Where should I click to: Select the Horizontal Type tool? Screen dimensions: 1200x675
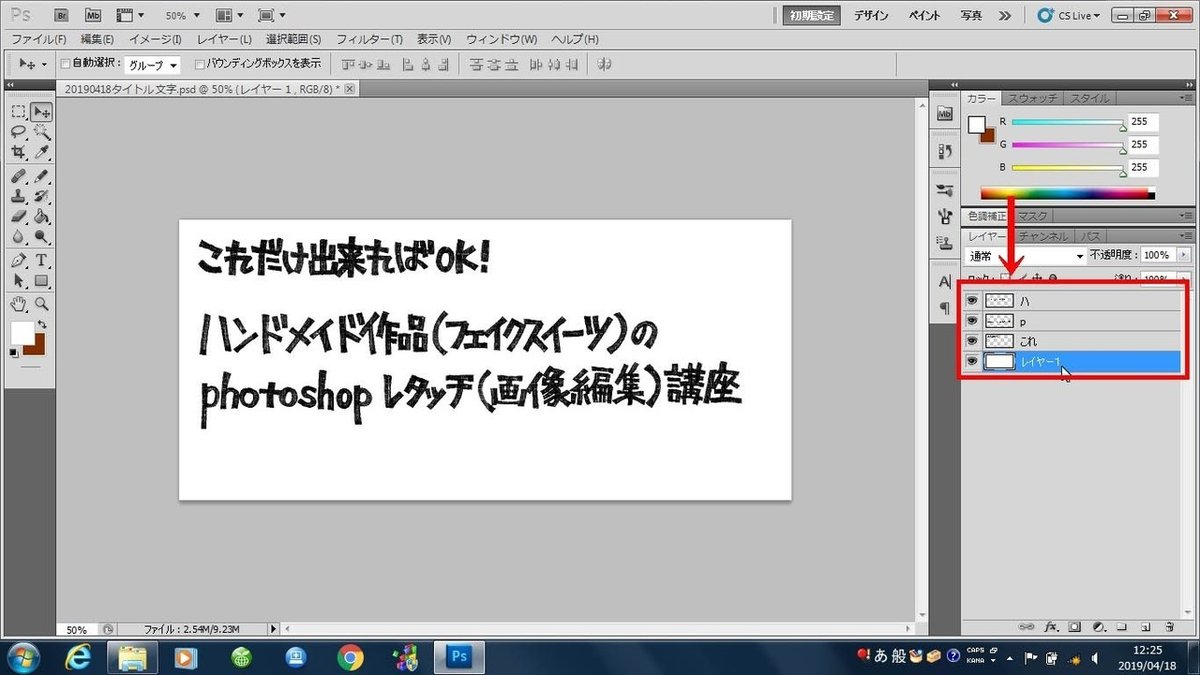point(41,260)
